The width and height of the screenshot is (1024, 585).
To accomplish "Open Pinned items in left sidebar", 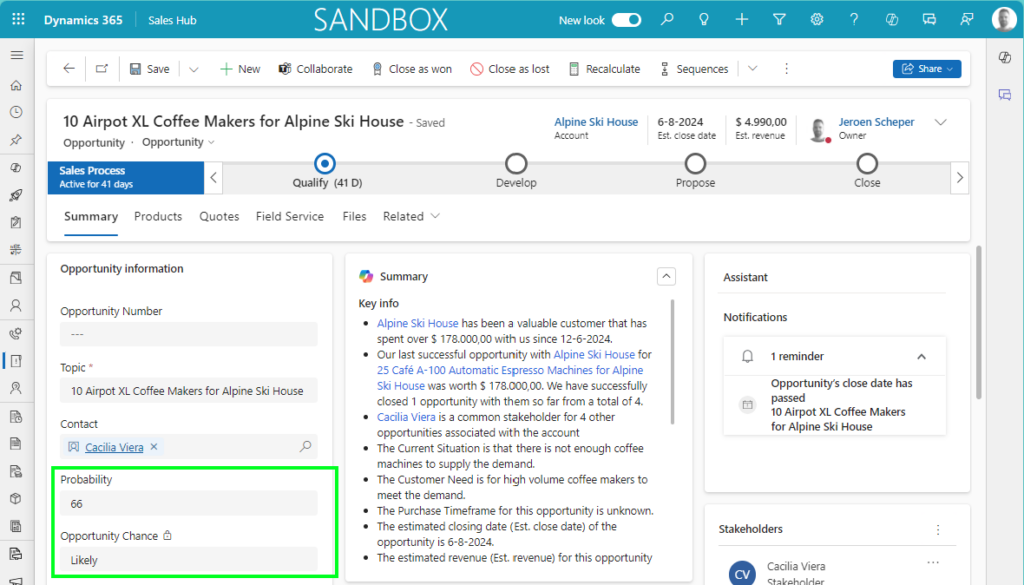I will tap(17, 140).
